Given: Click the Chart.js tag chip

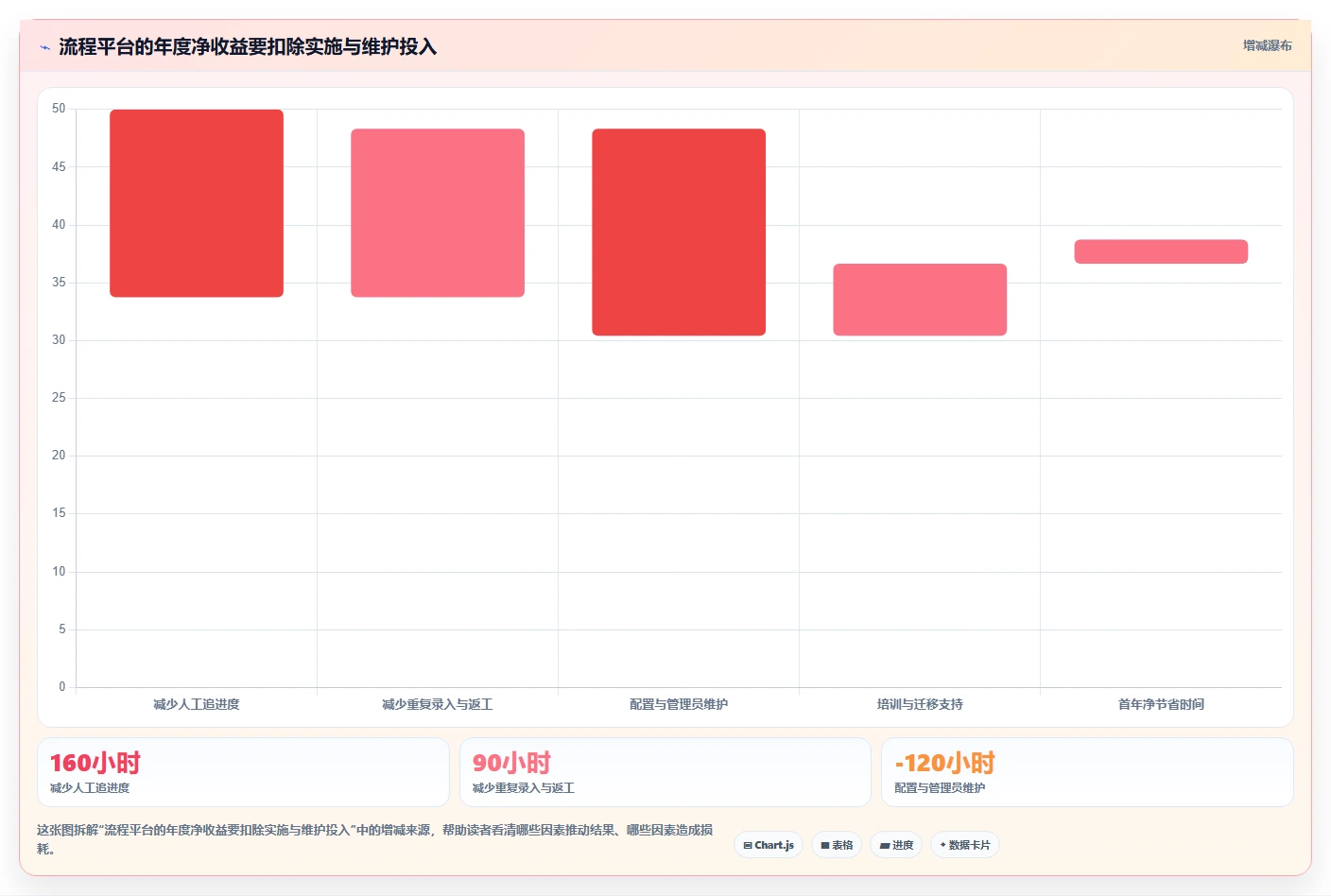Looking at the screenshot, I should coord(769,845).
